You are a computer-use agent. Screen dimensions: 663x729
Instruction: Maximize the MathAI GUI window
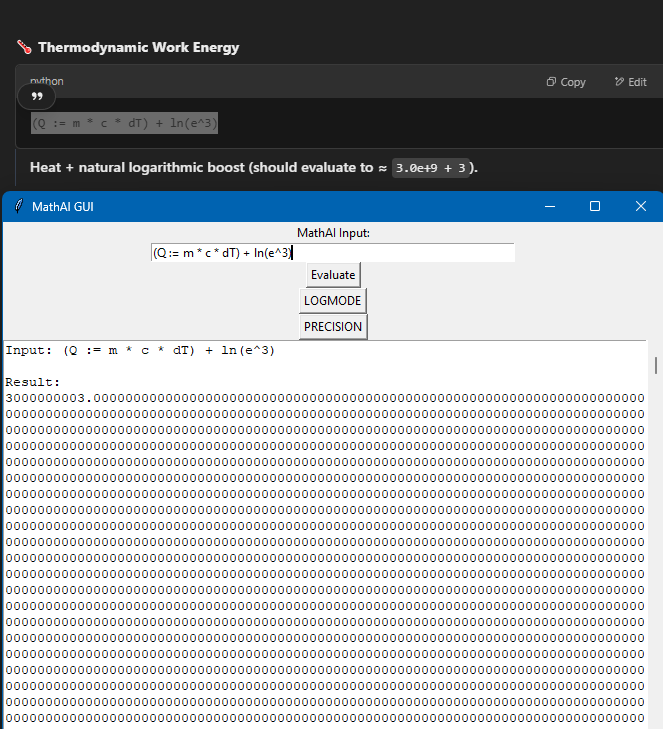pyautogui.click(x=595, y=206)
